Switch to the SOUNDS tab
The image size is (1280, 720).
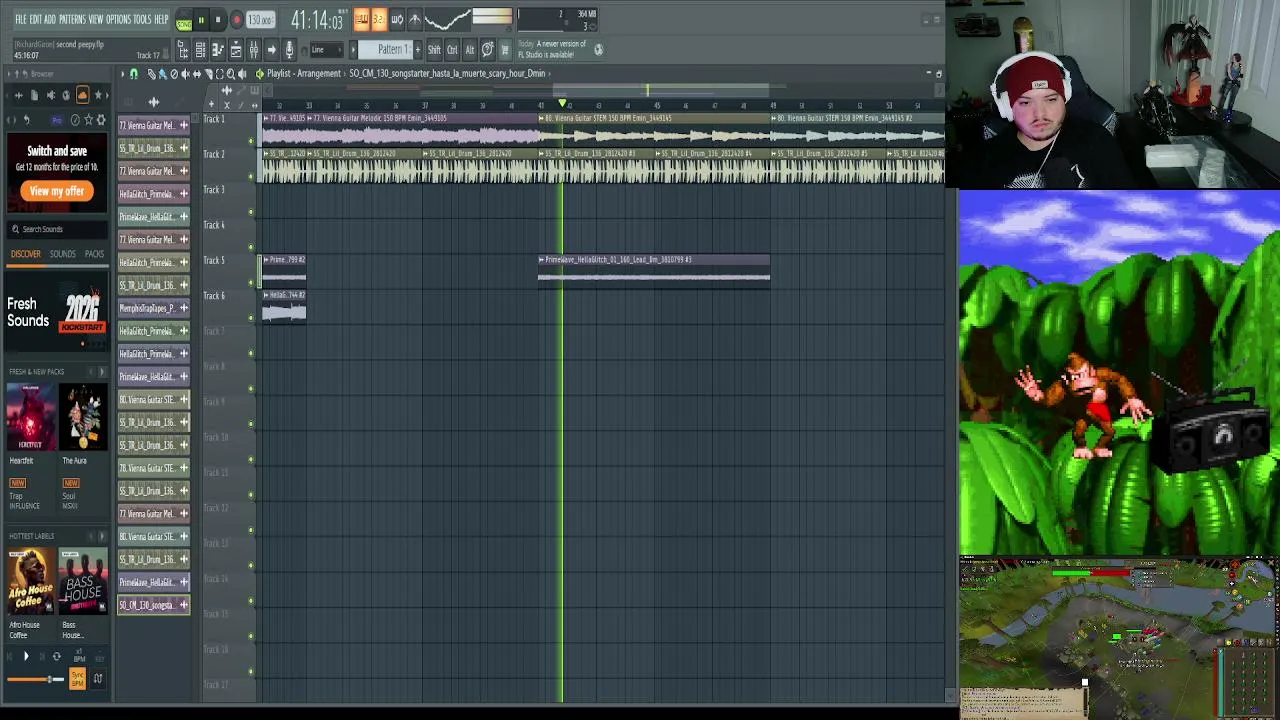tap(62, 254)
